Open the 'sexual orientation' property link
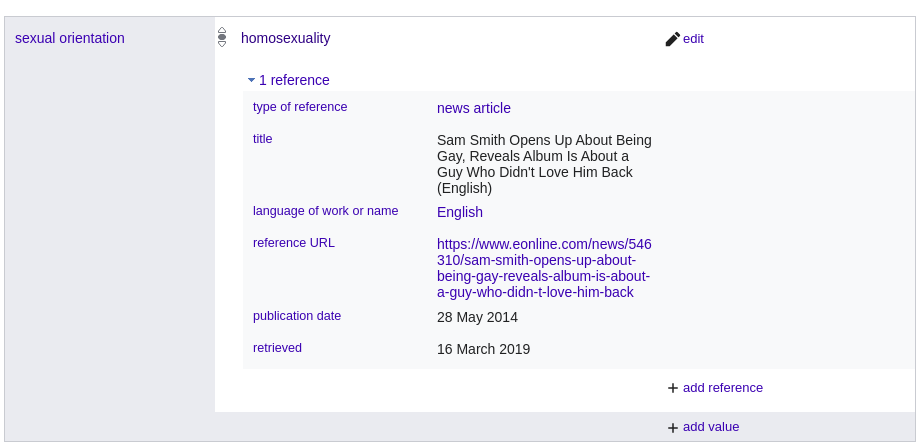Viewport: 922px width, 446px height. tap(70, 38)
